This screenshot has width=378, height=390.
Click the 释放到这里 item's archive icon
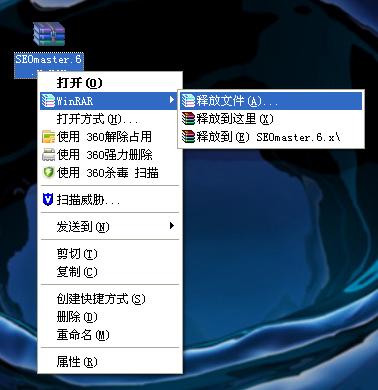188,118
